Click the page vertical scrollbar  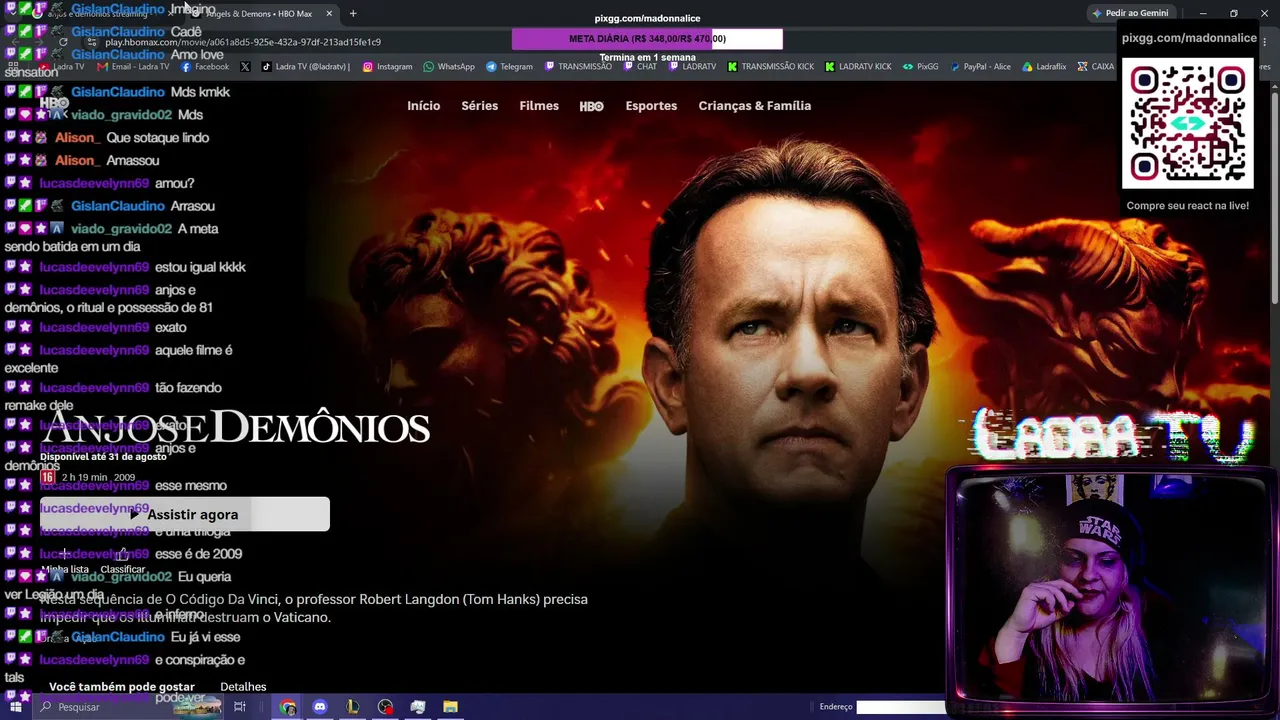point(1274,200)
